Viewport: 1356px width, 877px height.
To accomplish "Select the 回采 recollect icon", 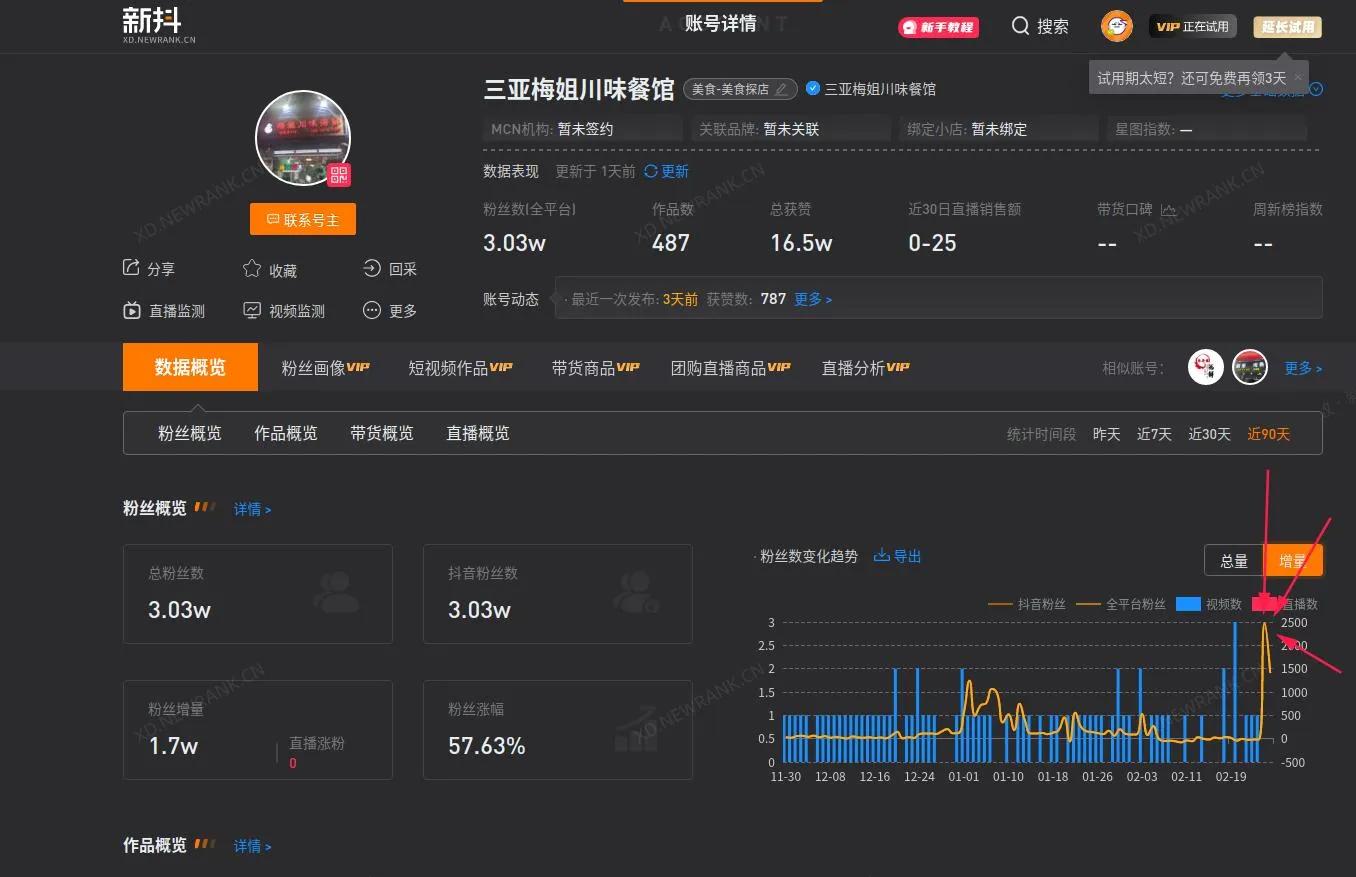I will [369, 268].
